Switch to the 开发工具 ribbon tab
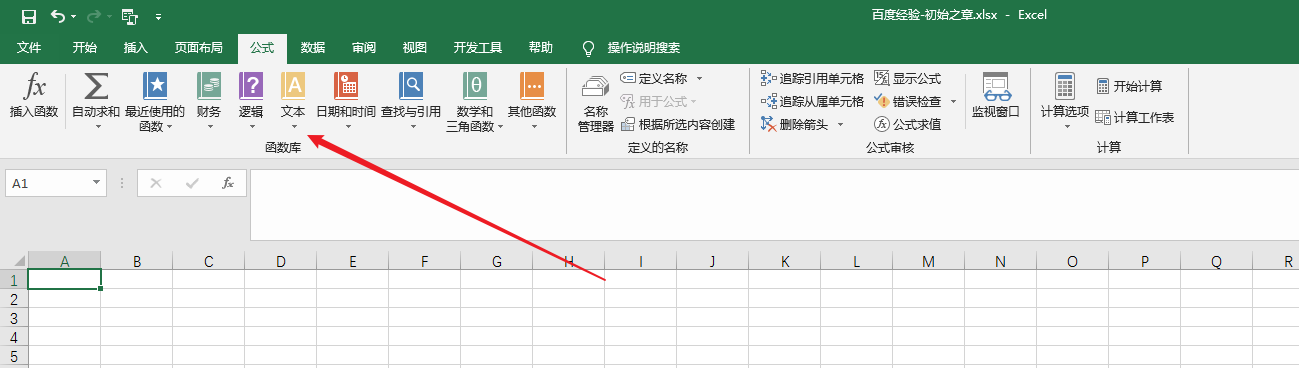 (478, 47)
